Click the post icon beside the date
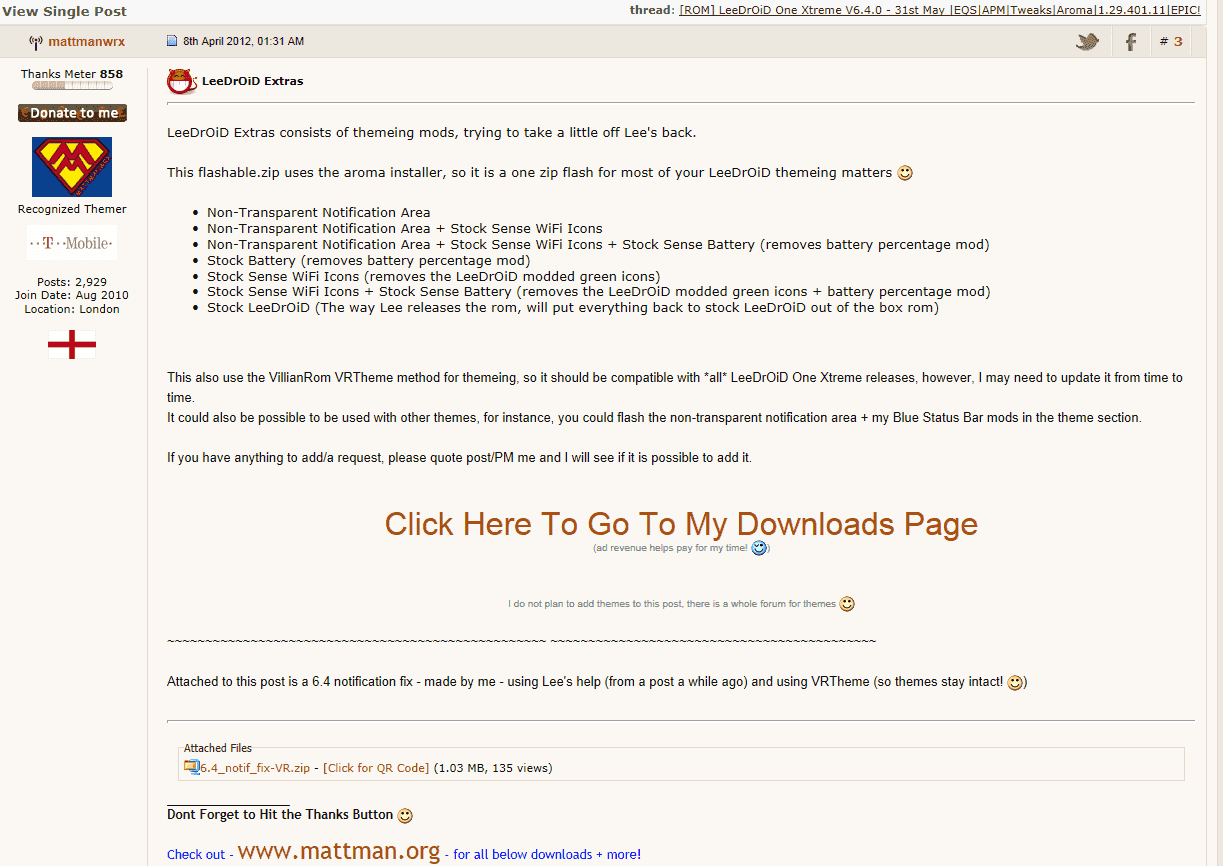The height and width of the screenshot is (866, 1223). coord(171,42)
